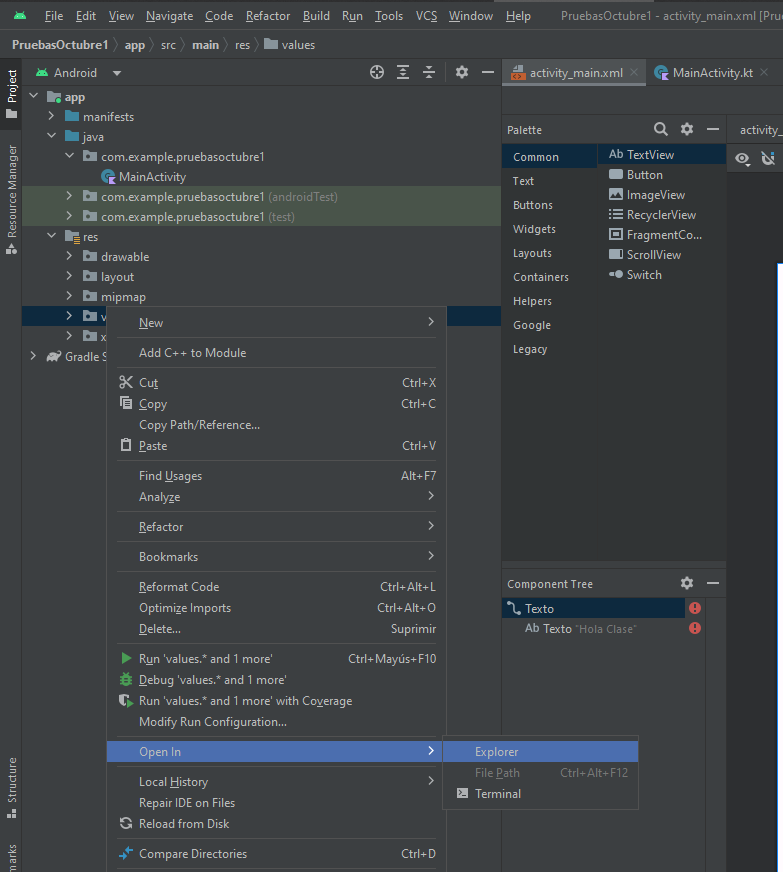Hide the Palette panel with minus icon

[x=713, y=129]
